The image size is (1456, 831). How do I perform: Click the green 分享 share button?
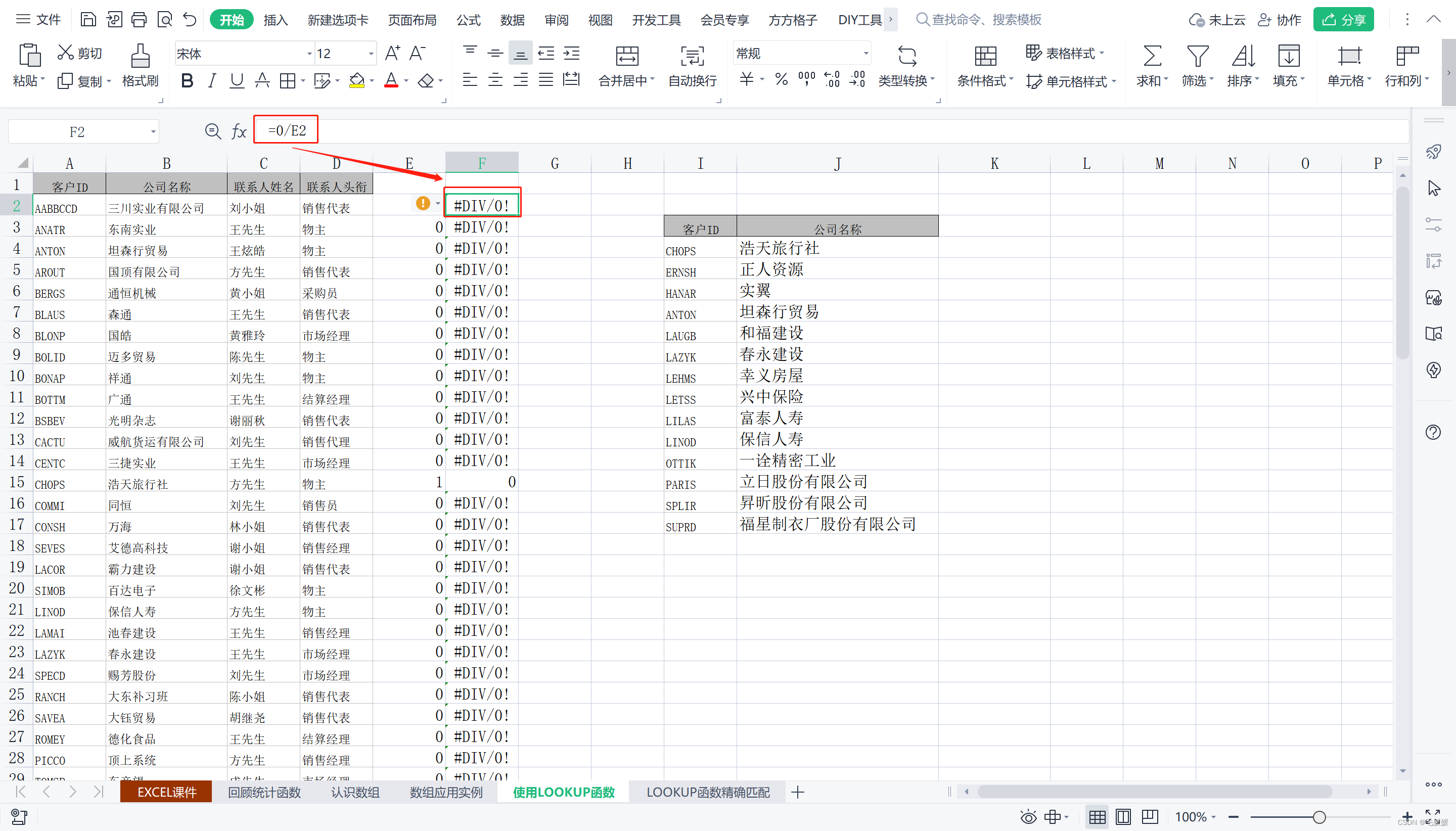[1343, 20]
